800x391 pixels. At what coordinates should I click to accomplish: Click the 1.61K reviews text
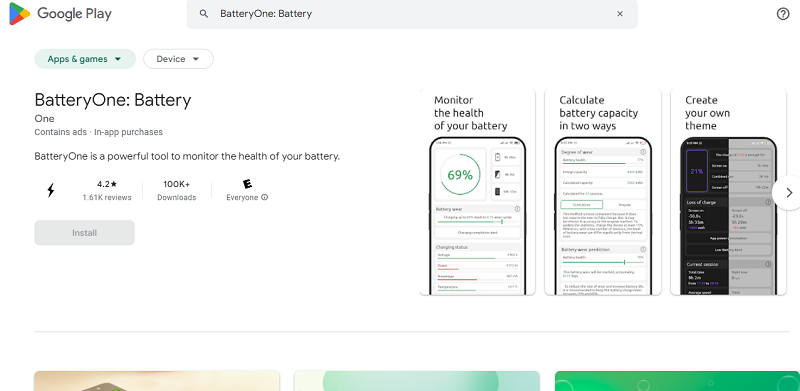click(107, 198)
